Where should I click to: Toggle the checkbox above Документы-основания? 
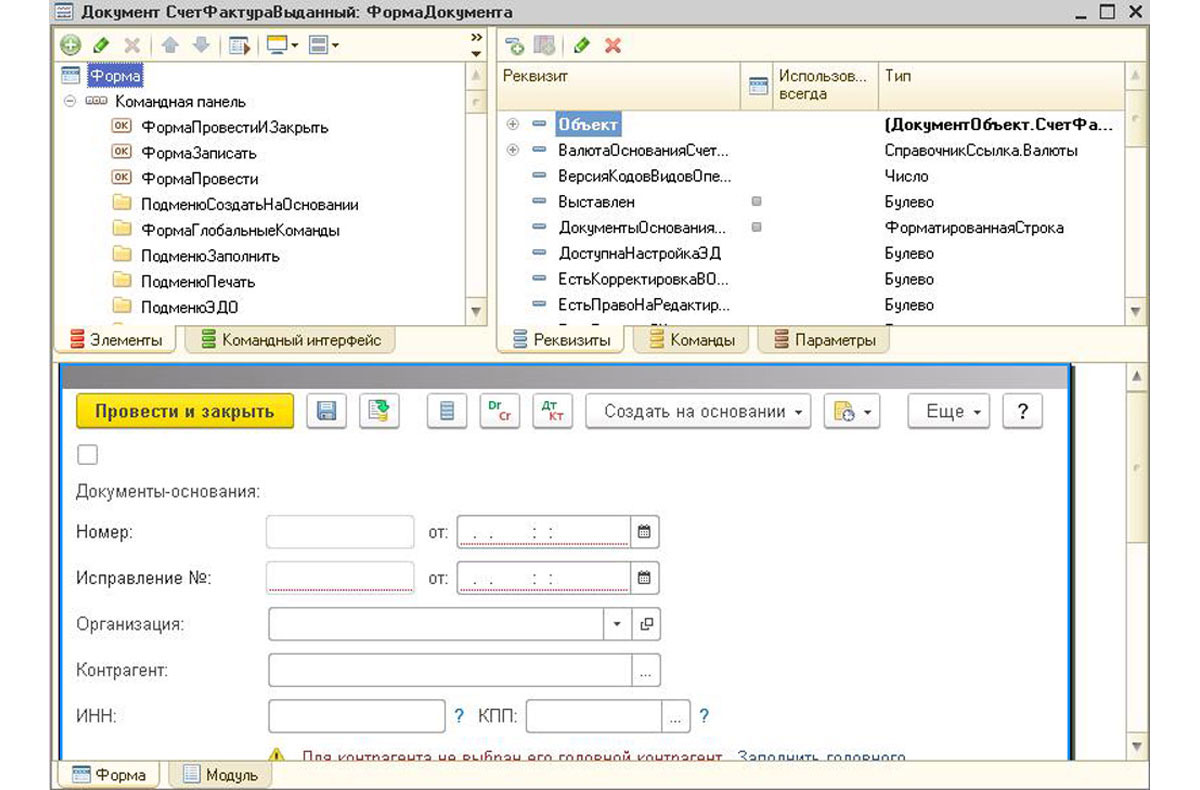click(88, 455)
